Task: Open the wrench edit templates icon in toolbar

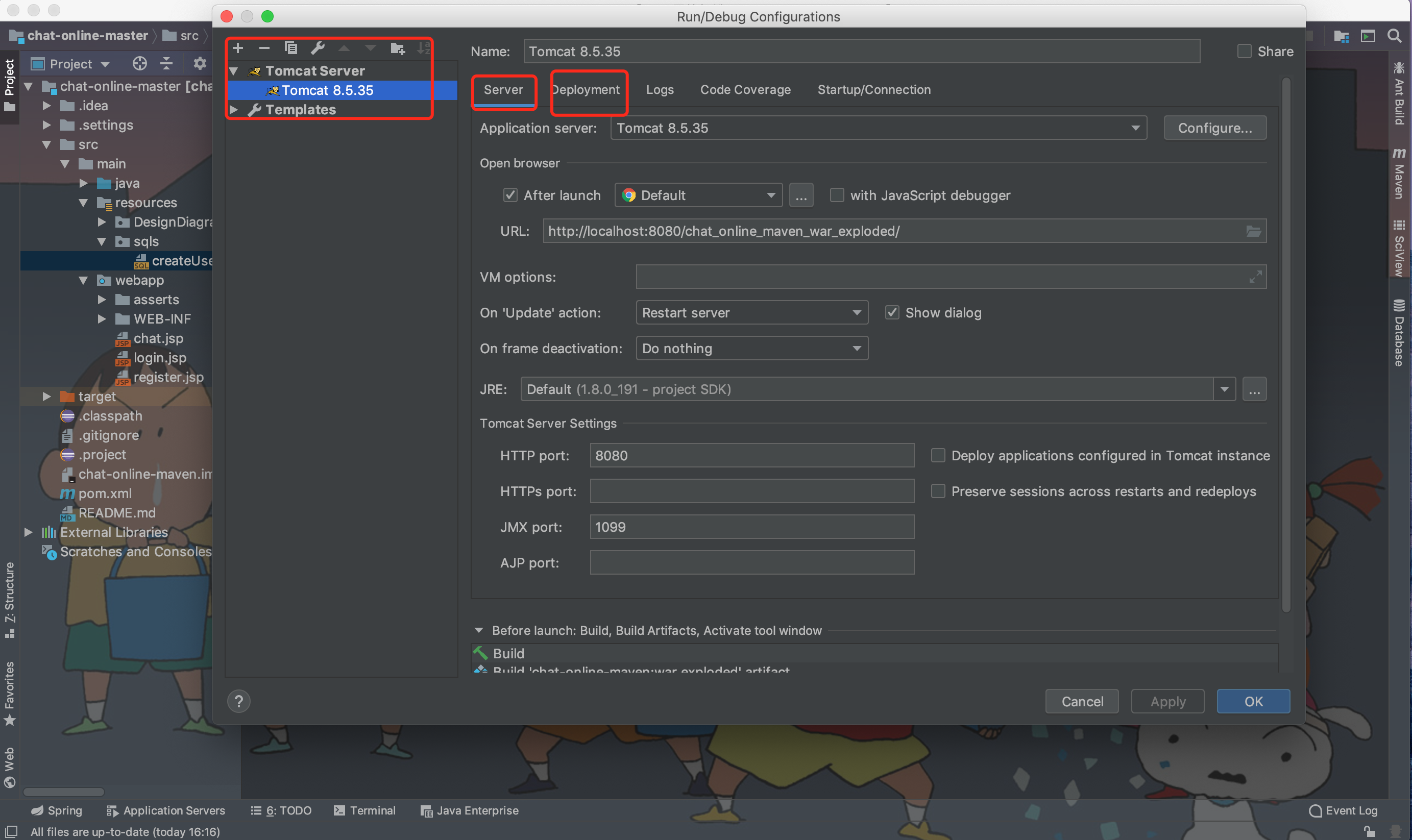Action: 318,48
